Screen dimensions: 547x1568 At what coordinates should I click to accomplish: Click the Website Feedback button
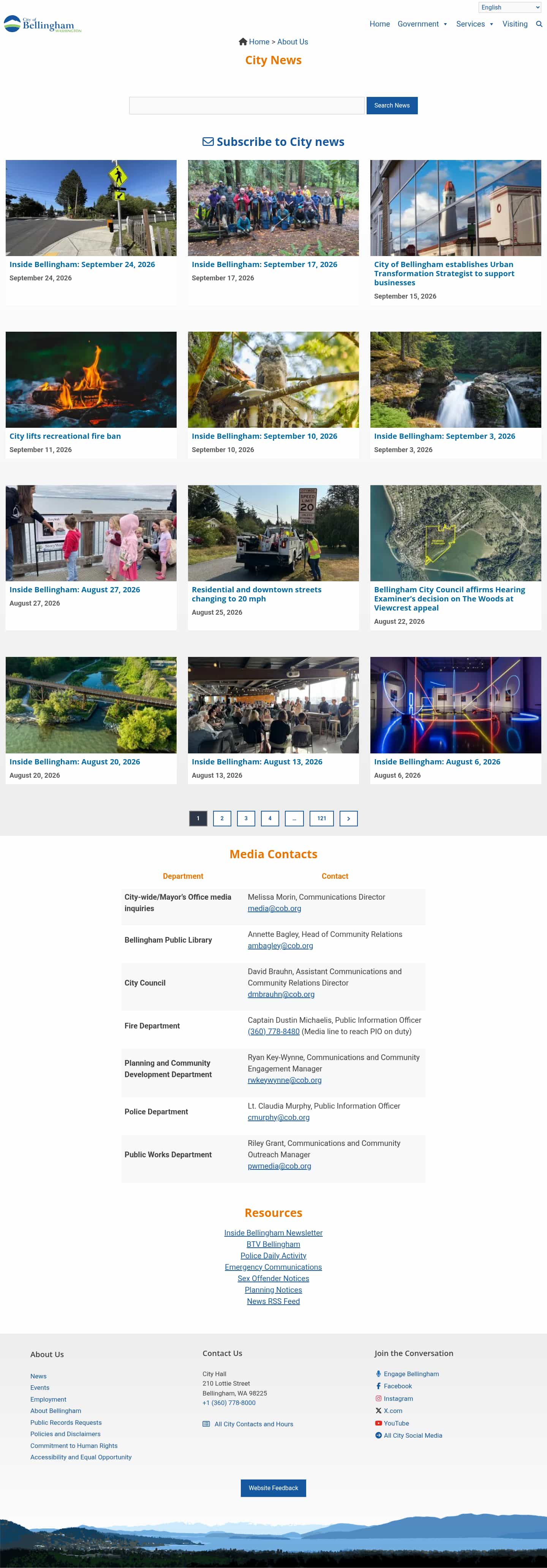tap(273, 1488)
